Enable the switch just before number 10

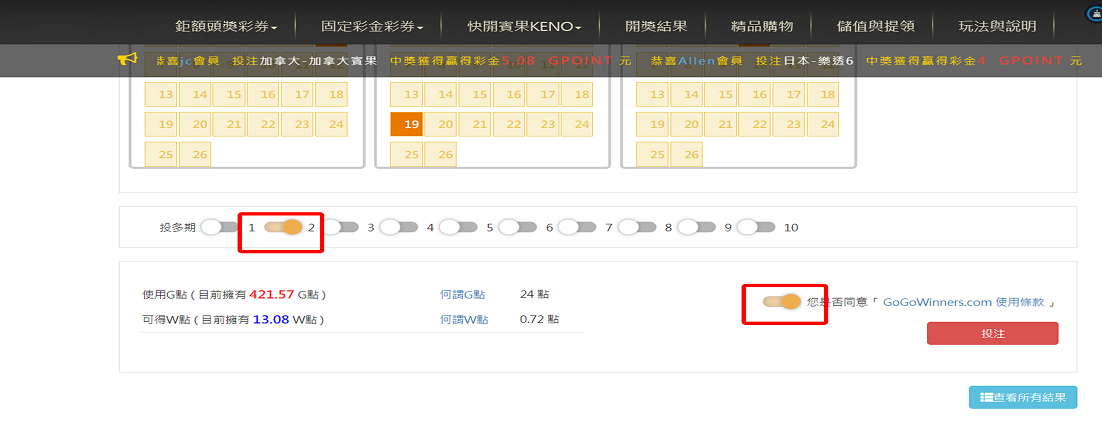tap(756, 227)
